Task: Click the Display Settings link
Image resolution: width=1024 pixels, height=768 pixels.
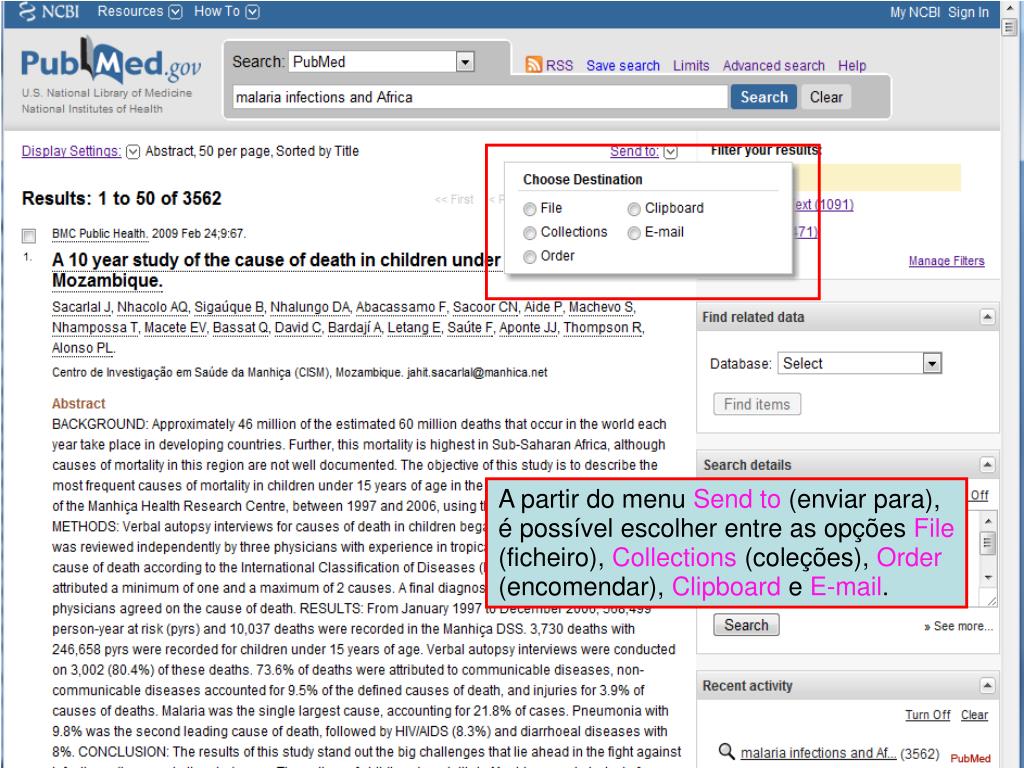Action: tap(71, 151)
